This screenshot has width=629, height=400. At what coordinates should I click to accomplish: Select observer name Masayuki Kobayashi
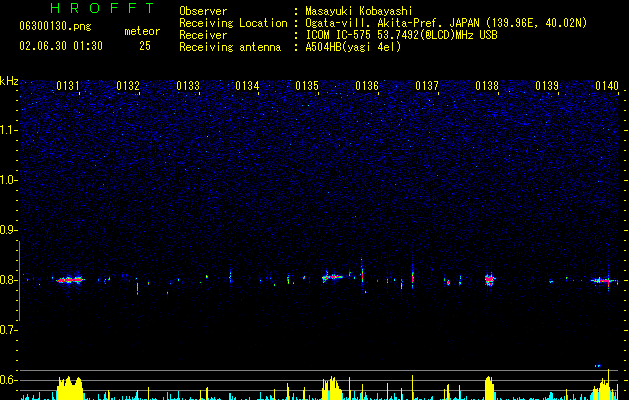point(359,11)
